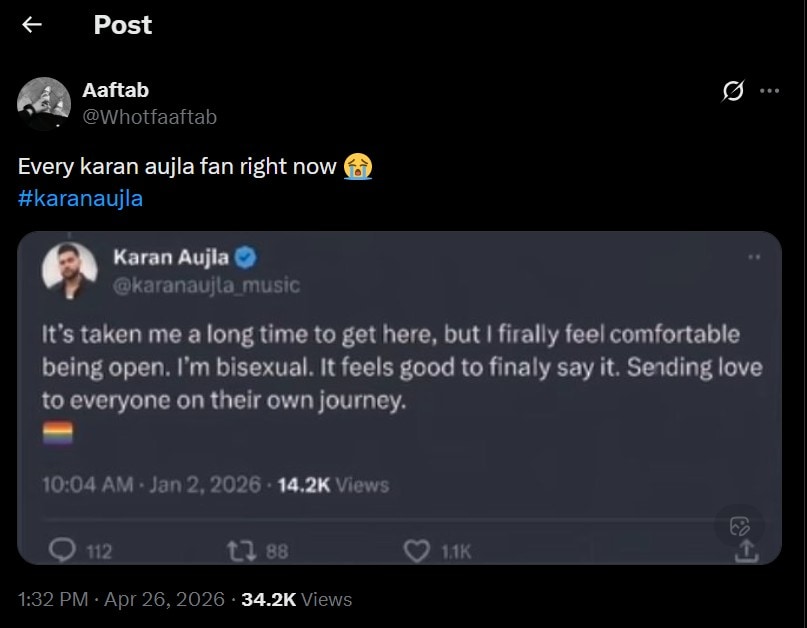Open the #karanaujla hashtag page

click(81, 198)
